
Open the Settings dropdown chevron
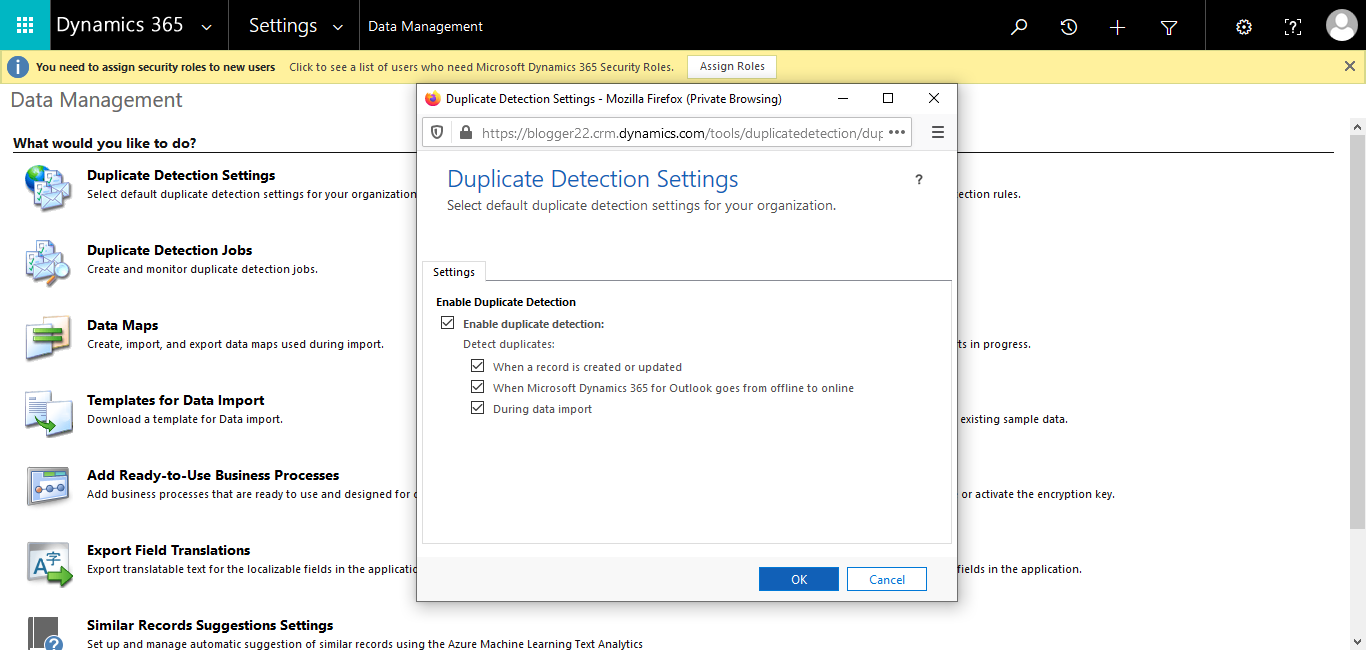click(337, 25)
